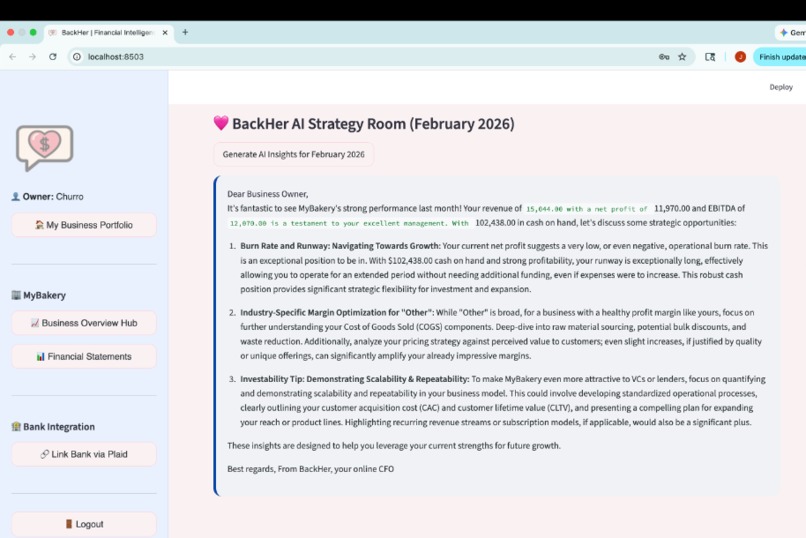806x538 pixels.
Task: Go back using browser back arrow
Action: coord(13,57)
